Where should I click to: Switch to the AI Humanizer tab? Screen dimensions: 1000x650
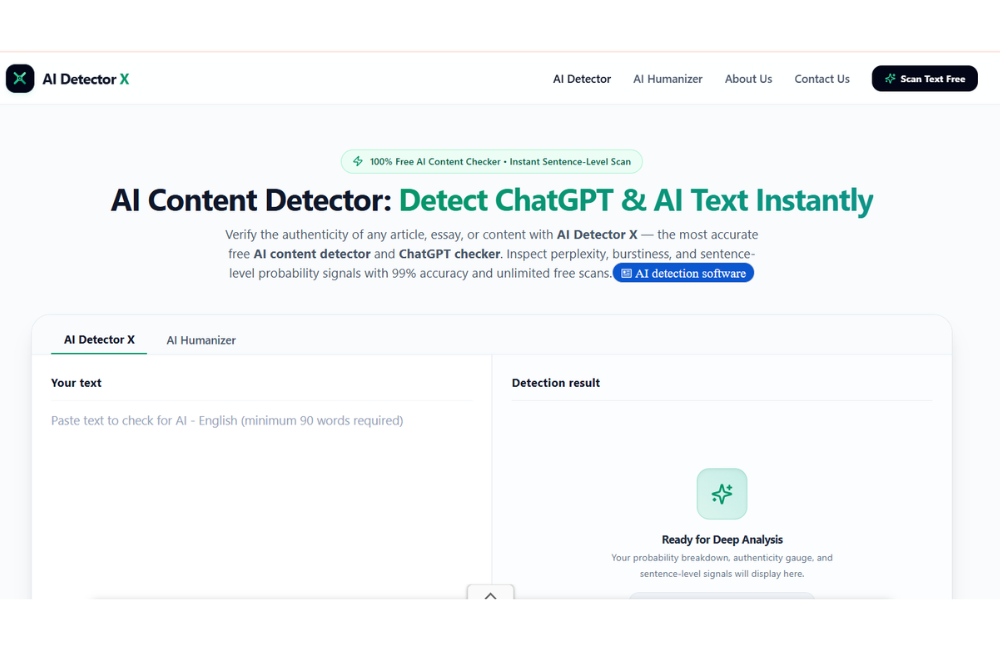click(x=201, y=341)
